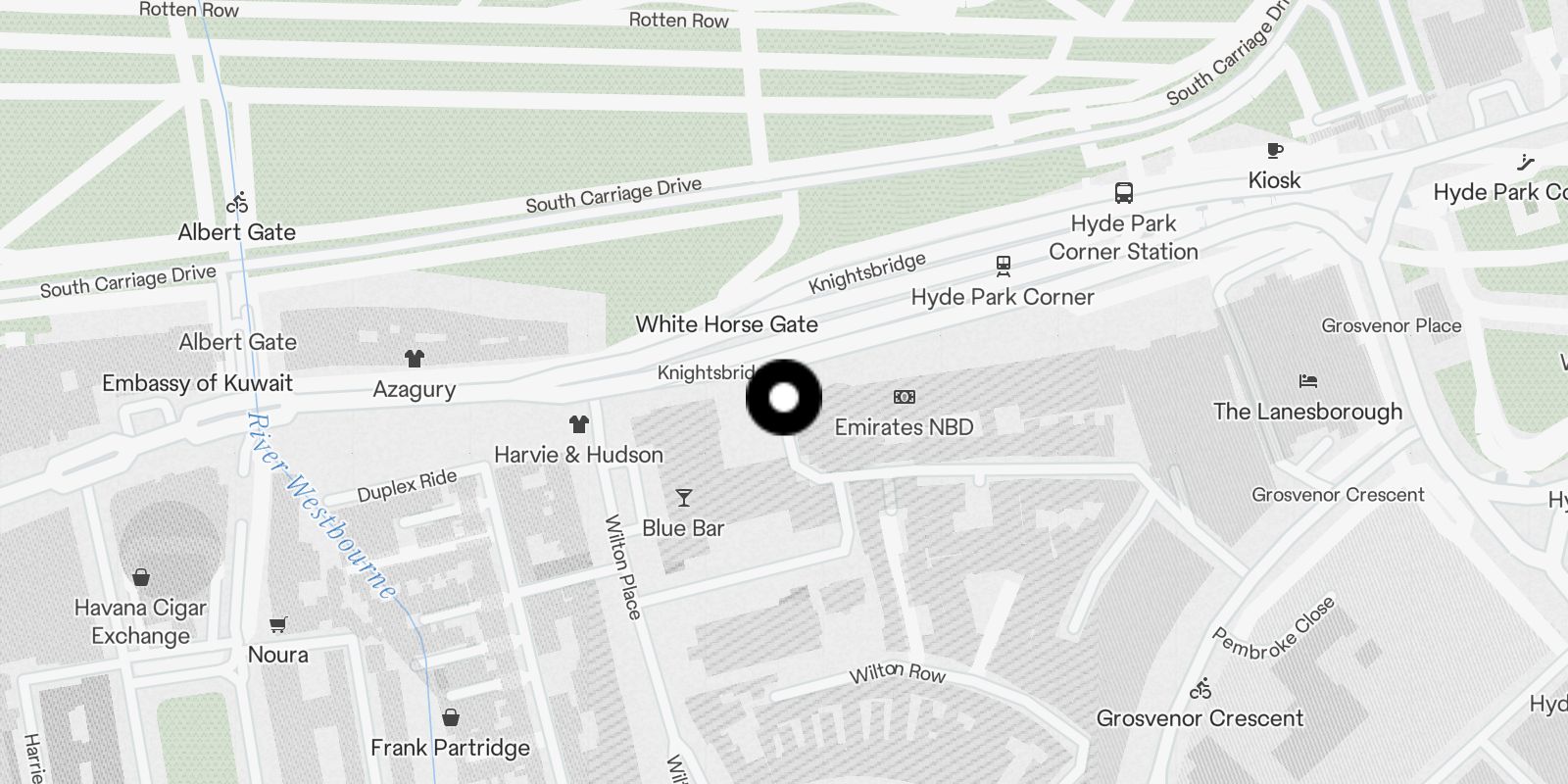Image resolution: width=1568 pixels, height=784 pixels.
Task: Select the Hyde Park Corner Station bus icon
Action: (x=1124, y=193)
